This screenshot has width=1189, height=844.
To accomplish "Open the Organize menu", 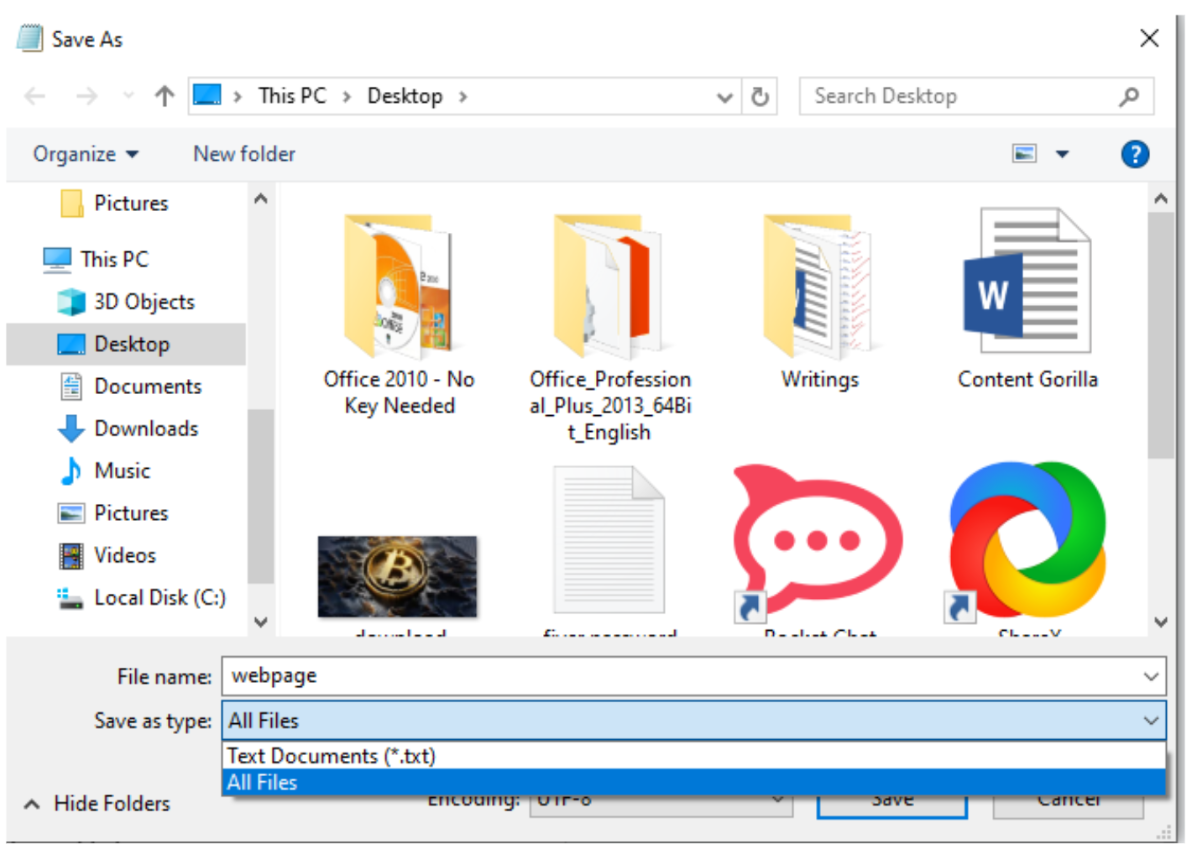I will click(x=86, y=154).
